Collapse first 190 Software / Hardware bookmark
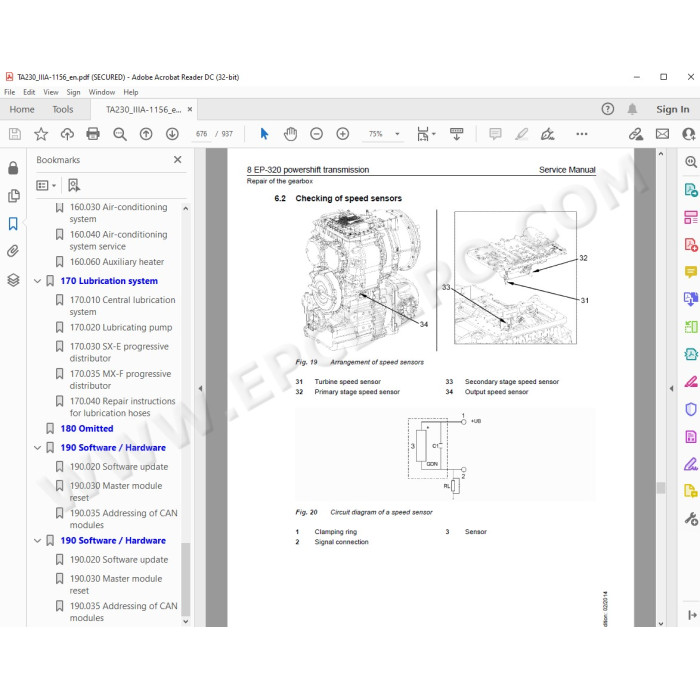This screenshot has width=700, height=700. (x=38, y=448)
